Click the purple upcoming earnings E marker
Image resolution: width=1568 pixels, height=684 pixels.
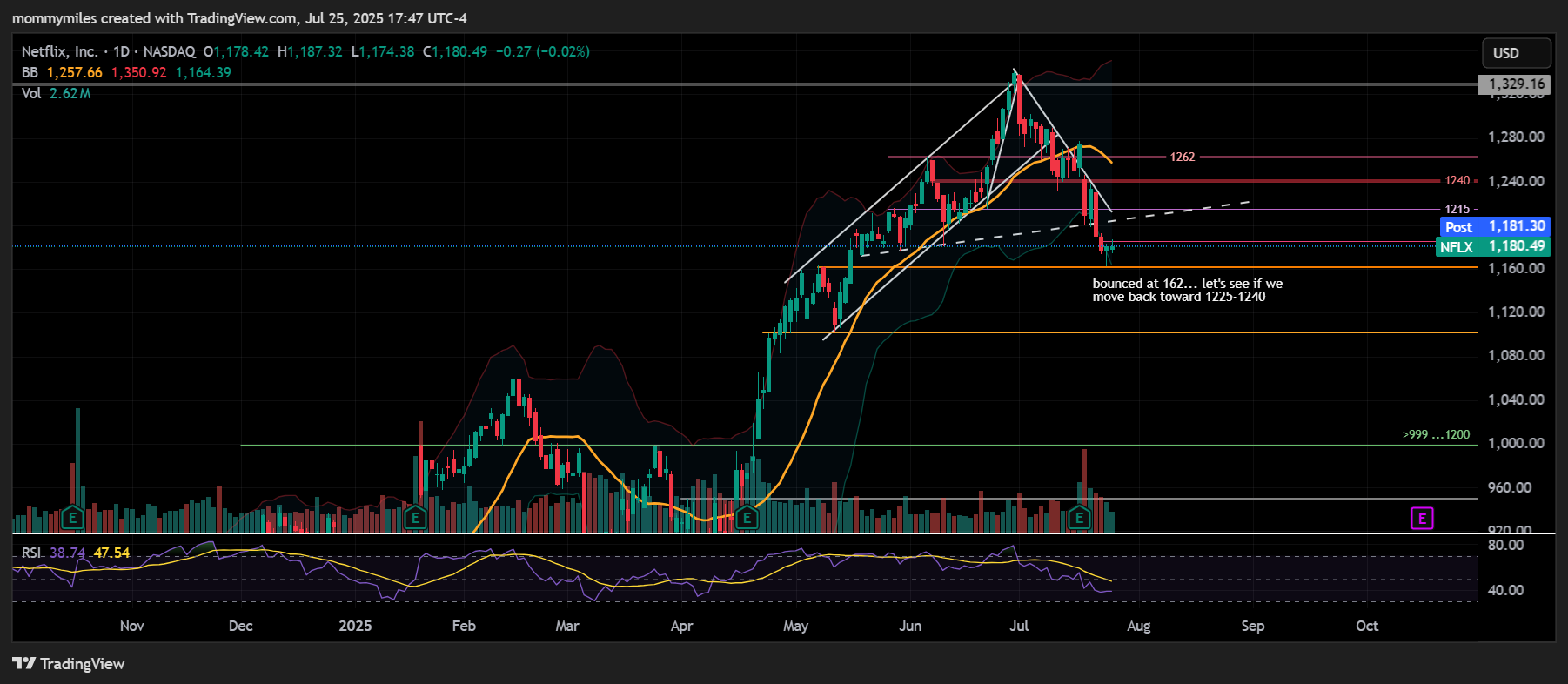pyautogui.click(x=1422, y=519)
